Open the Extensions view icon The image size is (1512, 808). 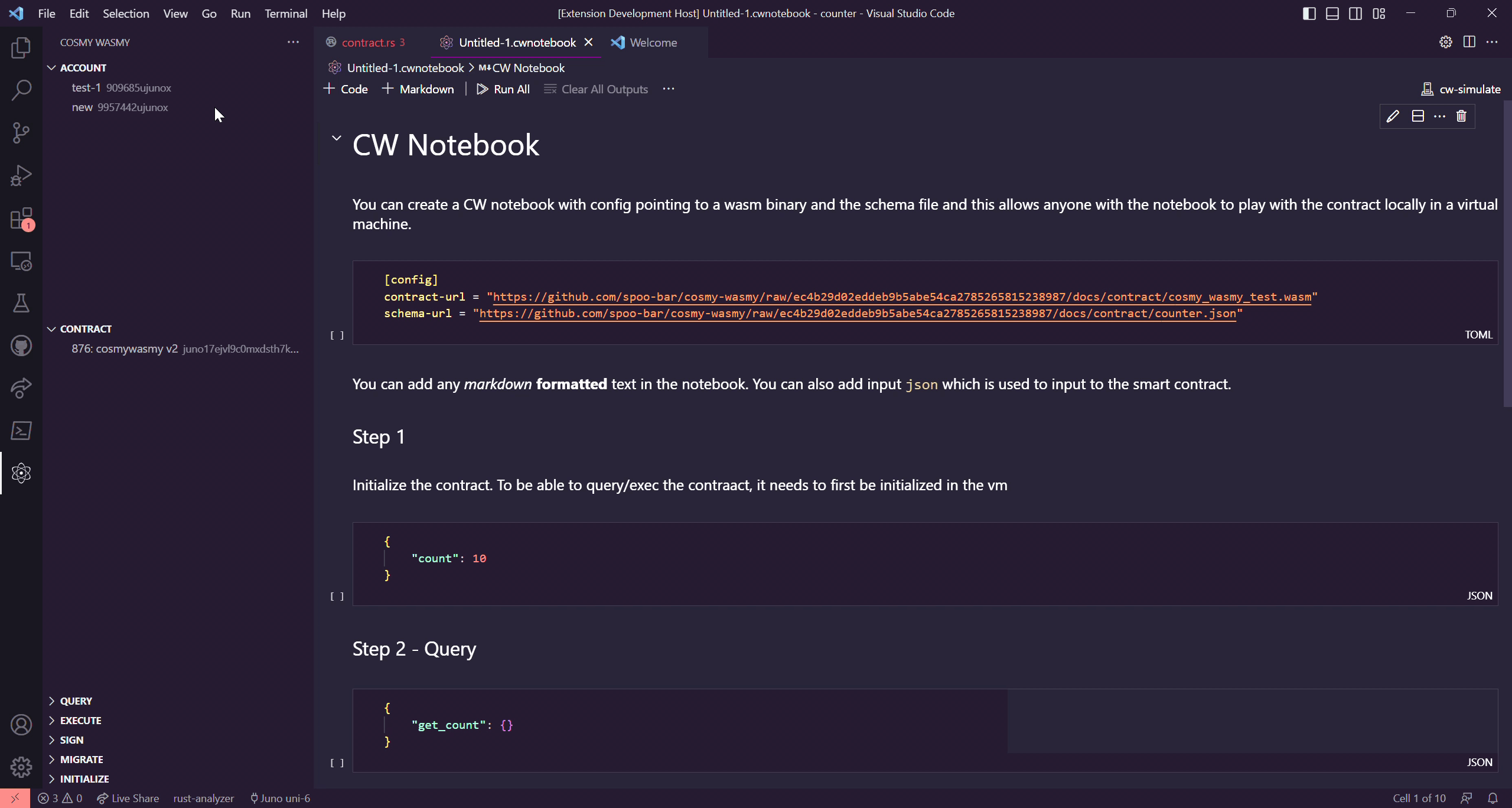pyautogui.click(x=21, y=219)
